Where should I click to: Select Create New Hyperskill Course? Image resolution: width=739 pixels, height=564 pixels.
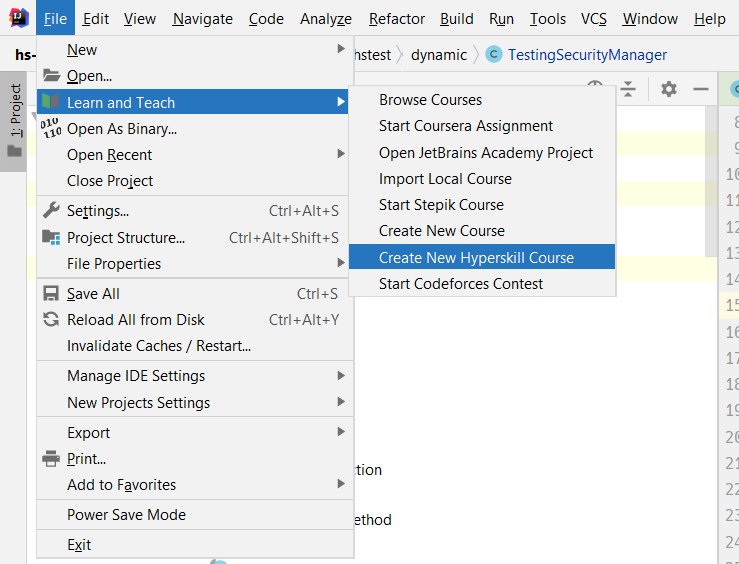coord(482,257)
